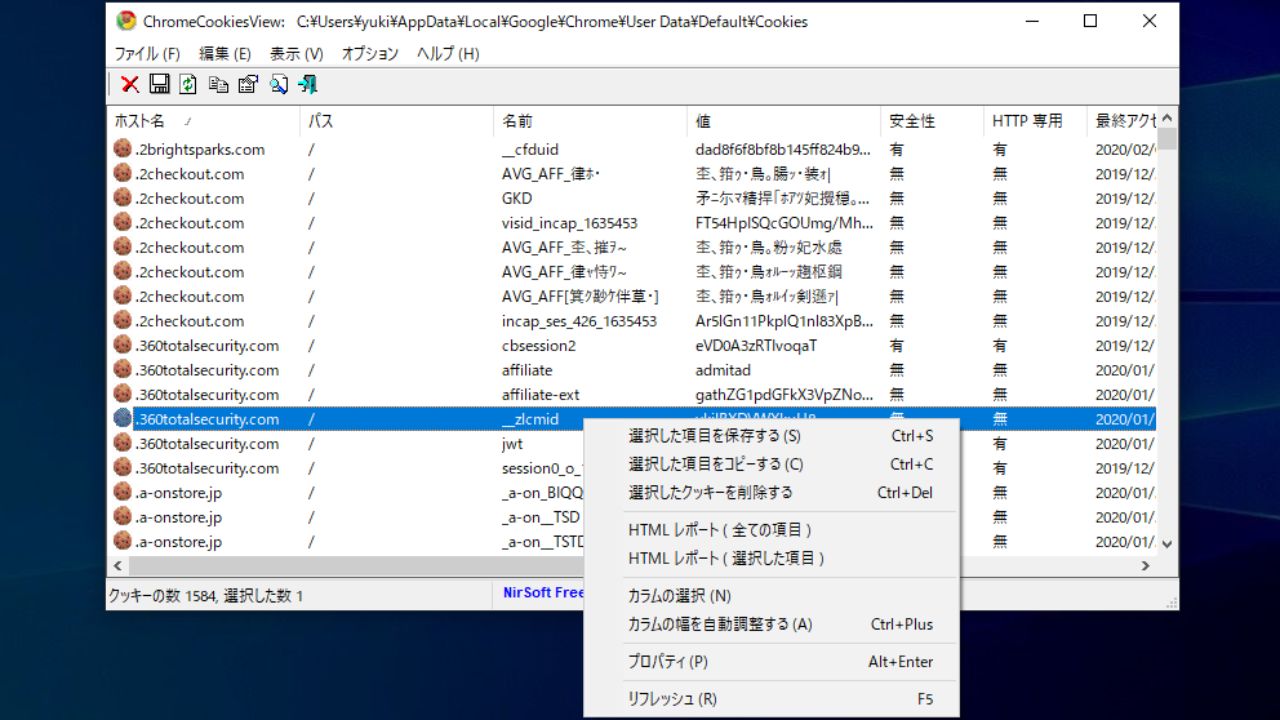Click the vertical scrollbar up arrow

tap(1167, 118)
